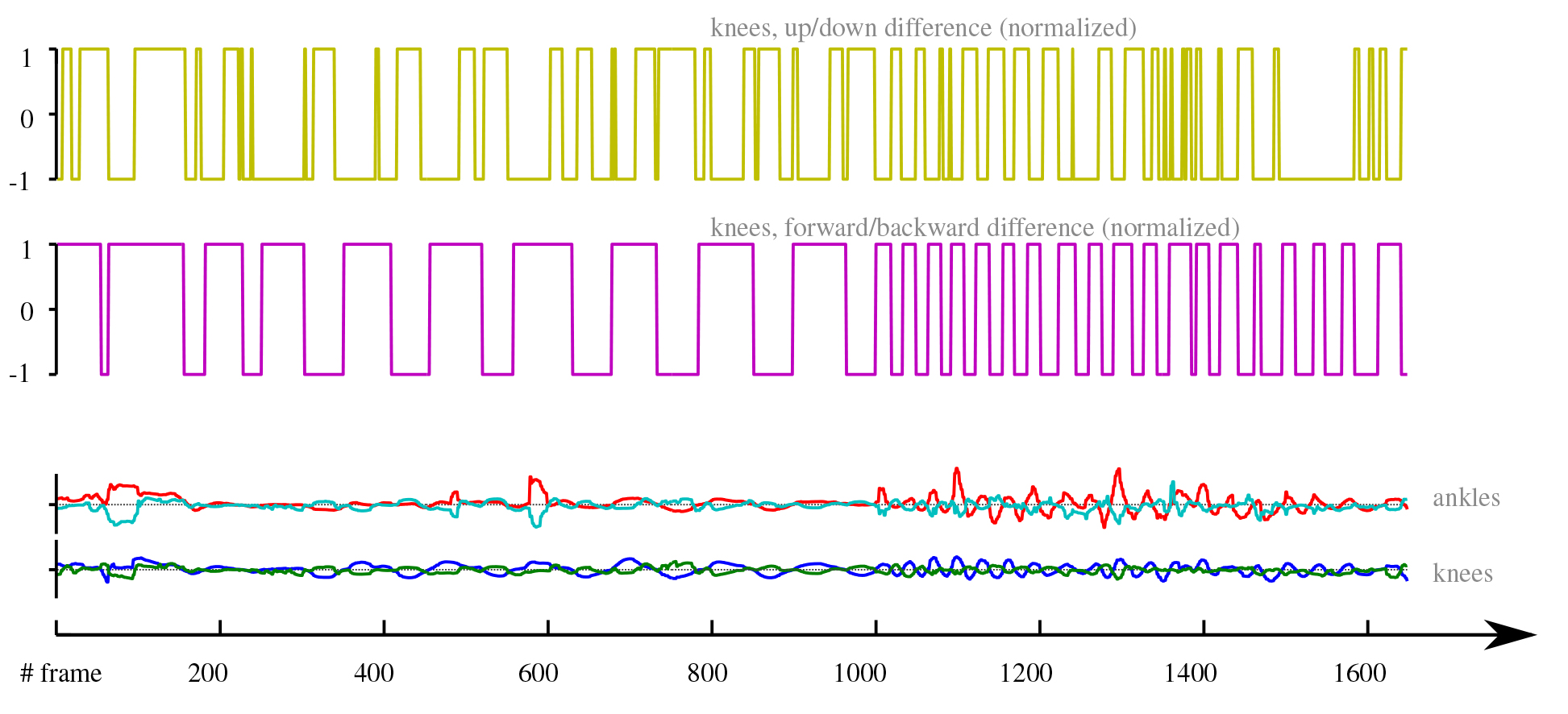Click the frame 1400 axis label

click(1191, 673)
